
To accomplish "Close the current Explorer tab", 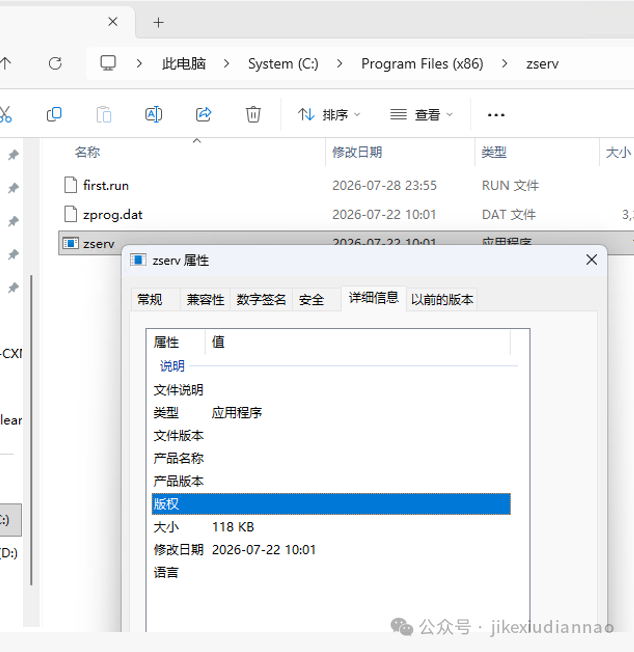I will tap(113, 22).
